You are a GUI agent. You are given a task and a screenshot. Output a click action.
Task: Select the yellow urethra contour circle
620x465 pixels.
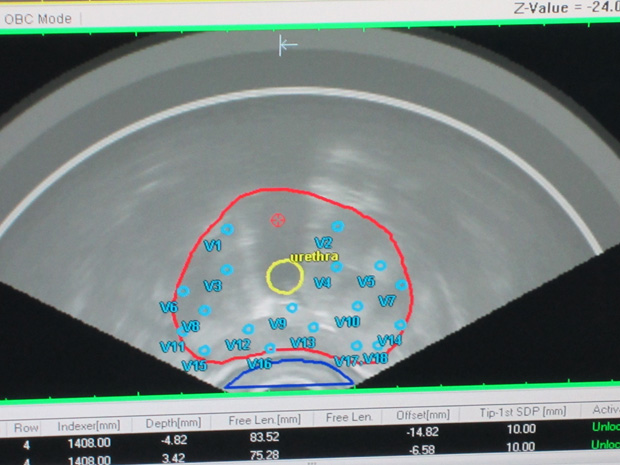click(x=283, y=276)
